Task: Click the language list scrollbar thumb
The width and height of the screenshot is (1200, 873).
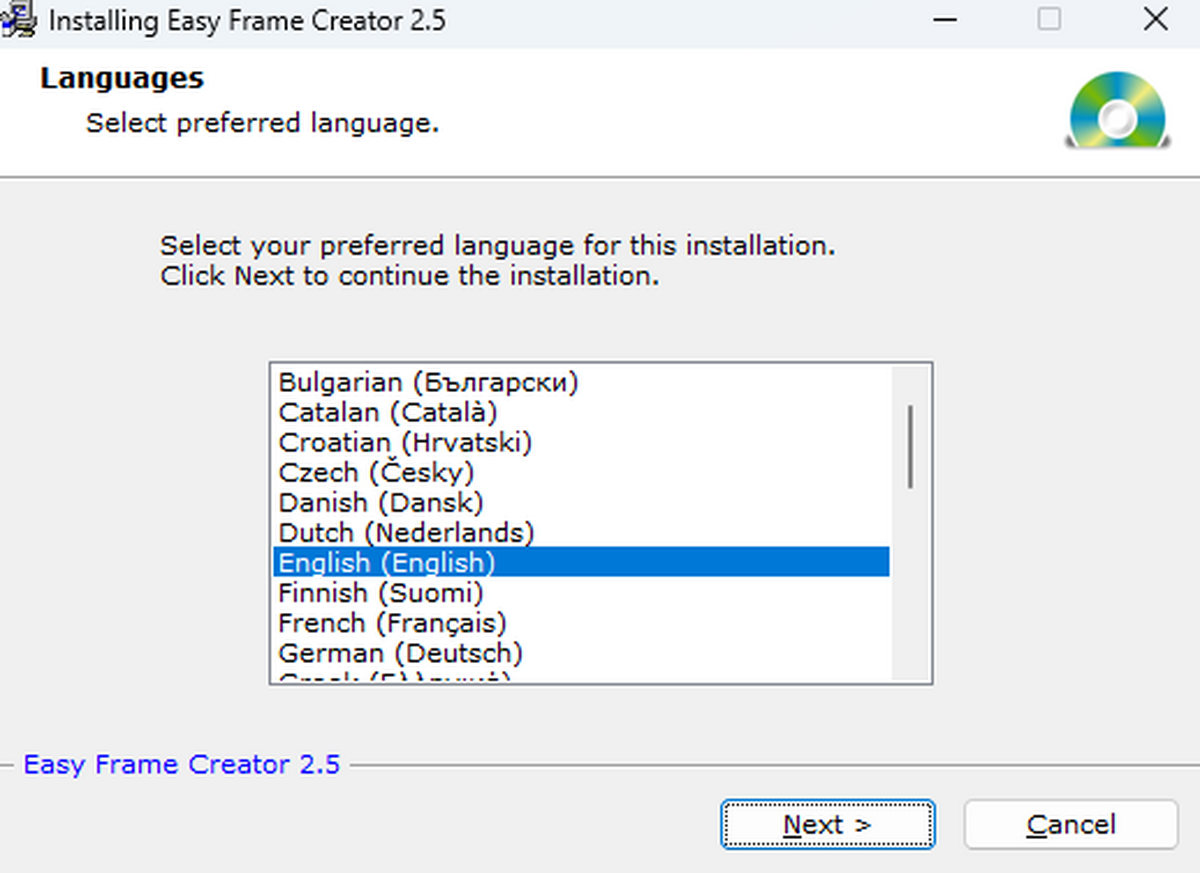Action: [x=910, y=446]
